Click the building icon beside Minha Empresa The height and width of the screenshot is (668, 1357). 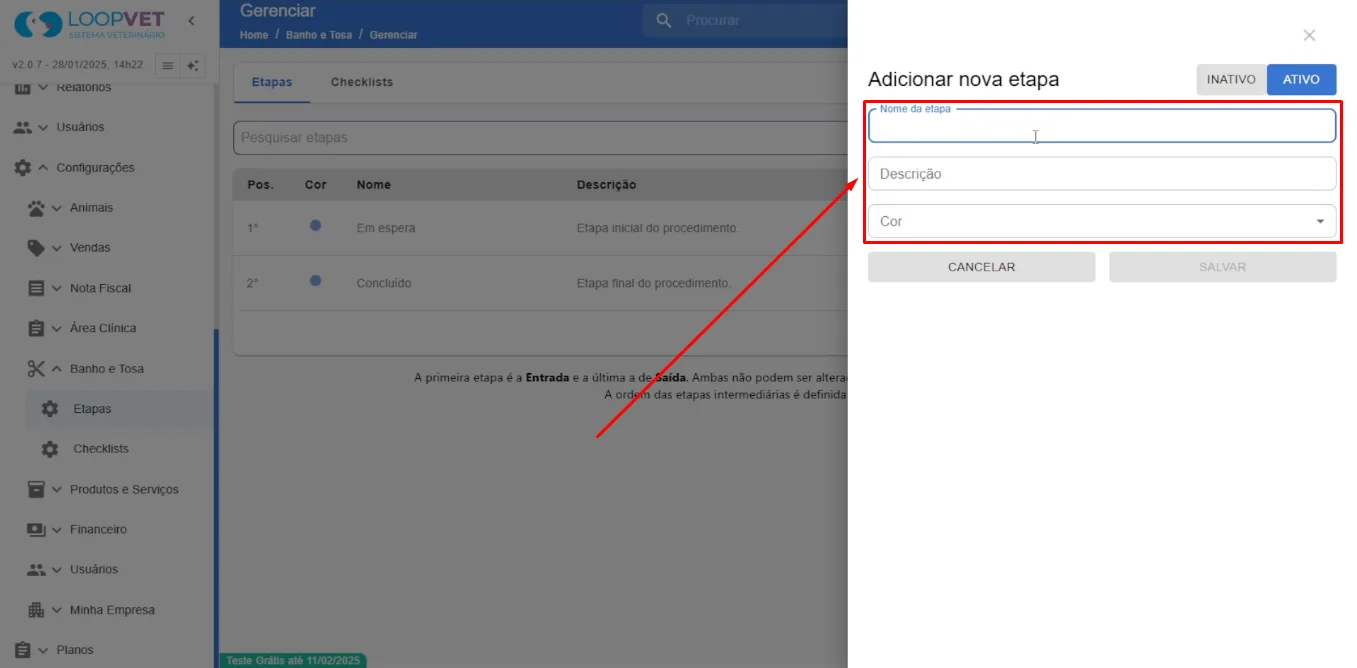[36, 610]
